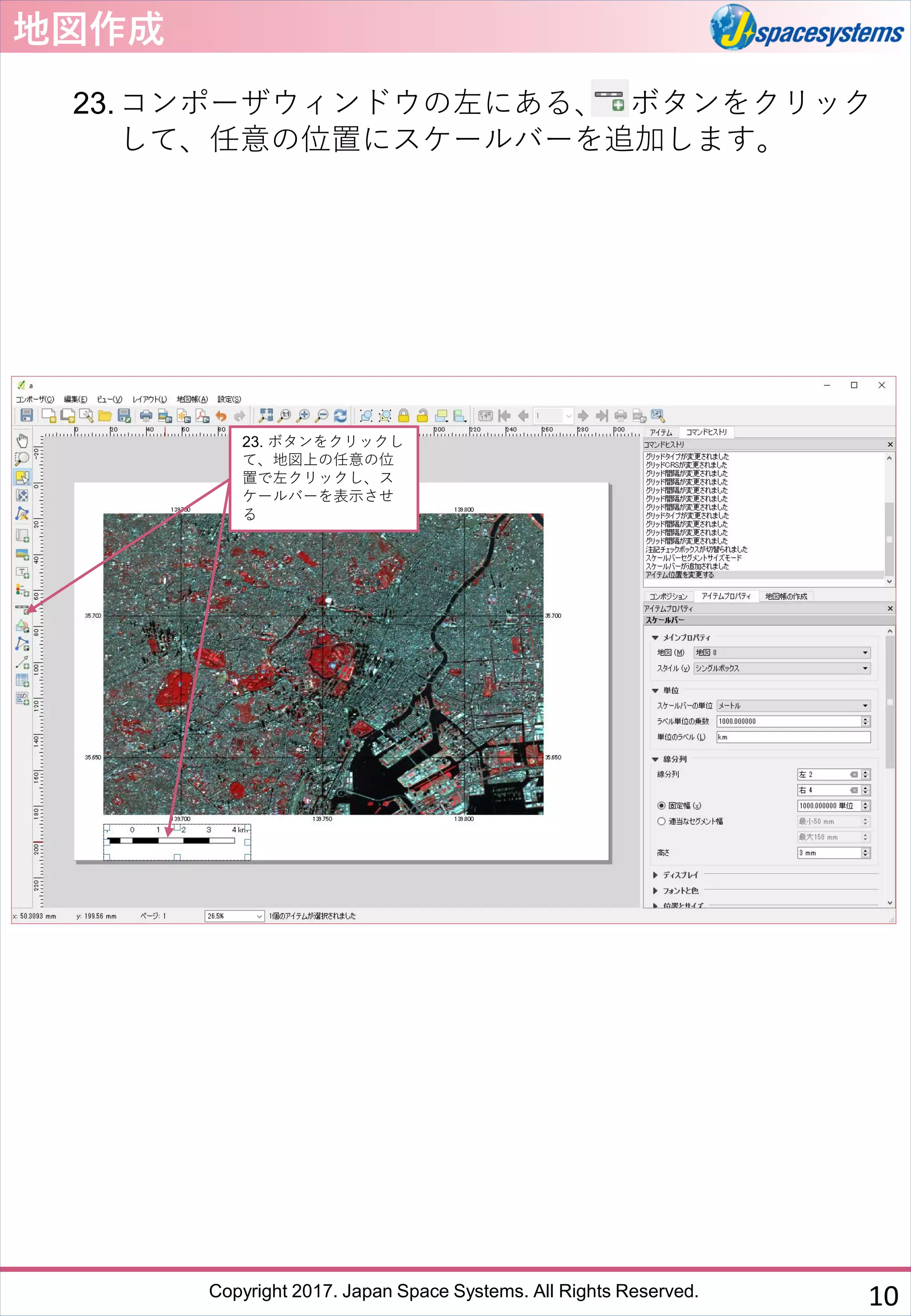
Task: Open the スタイル dropdown showing シングルボックス
Action: [x=782, y=668]
